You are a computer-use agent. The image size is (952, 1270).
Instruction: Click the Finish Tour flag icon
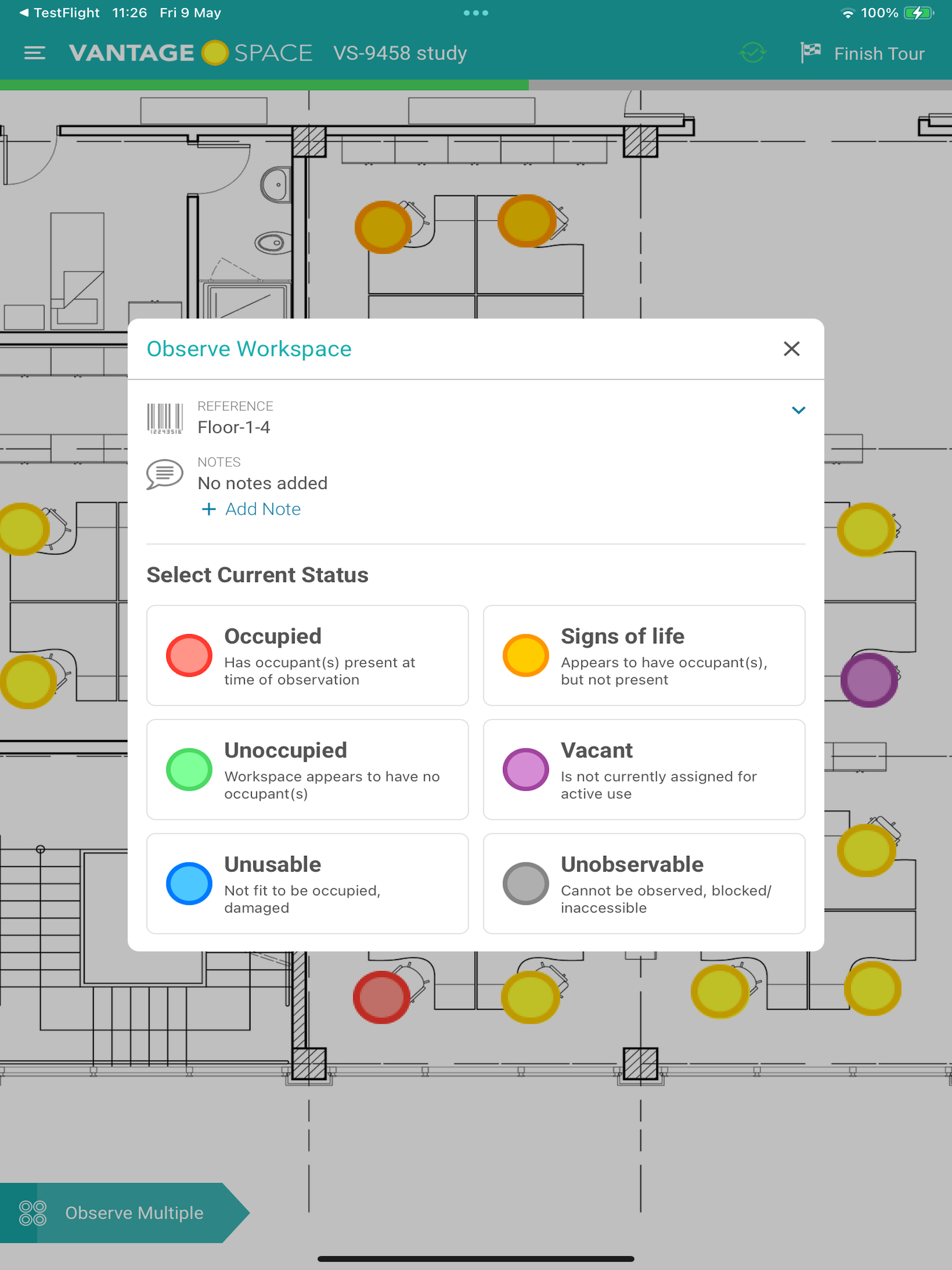(810, 53)
